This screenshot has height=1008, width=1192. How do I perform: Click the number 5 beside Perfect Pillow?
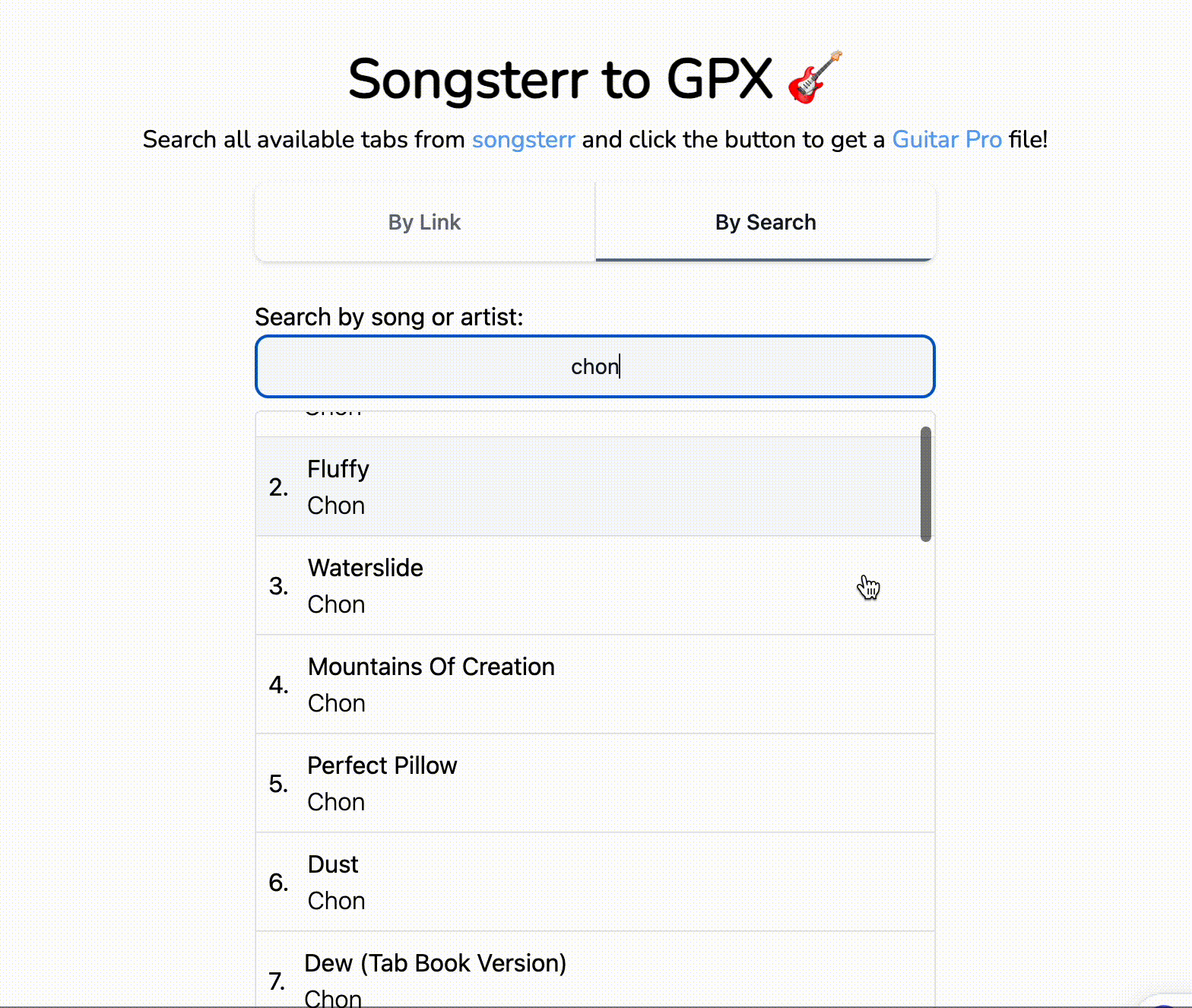point(278,784)
